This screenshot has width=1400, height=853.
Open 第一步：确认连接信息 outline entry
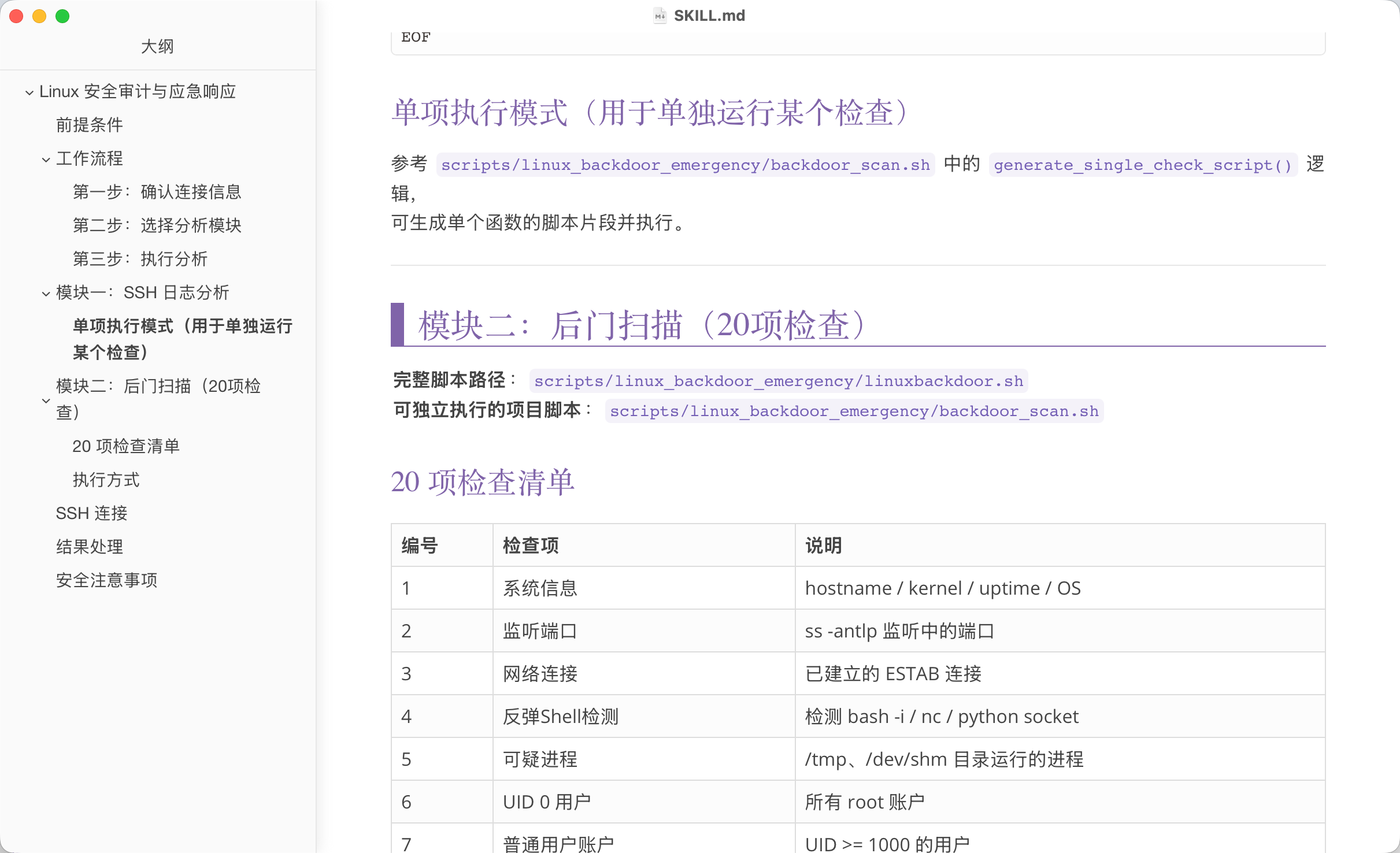click(x=157, y=192)
